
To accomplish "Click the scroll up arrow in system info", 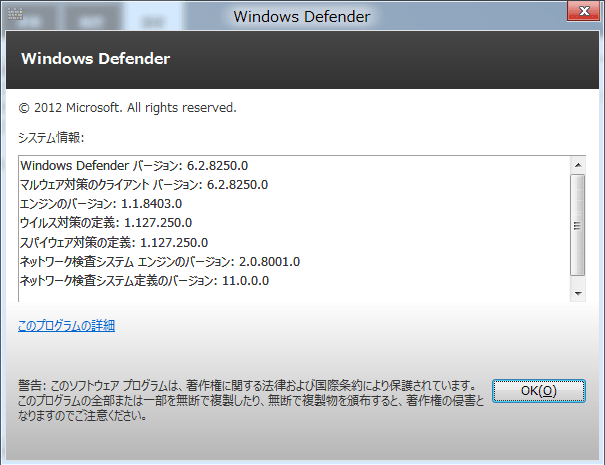I will click(578, 166).
